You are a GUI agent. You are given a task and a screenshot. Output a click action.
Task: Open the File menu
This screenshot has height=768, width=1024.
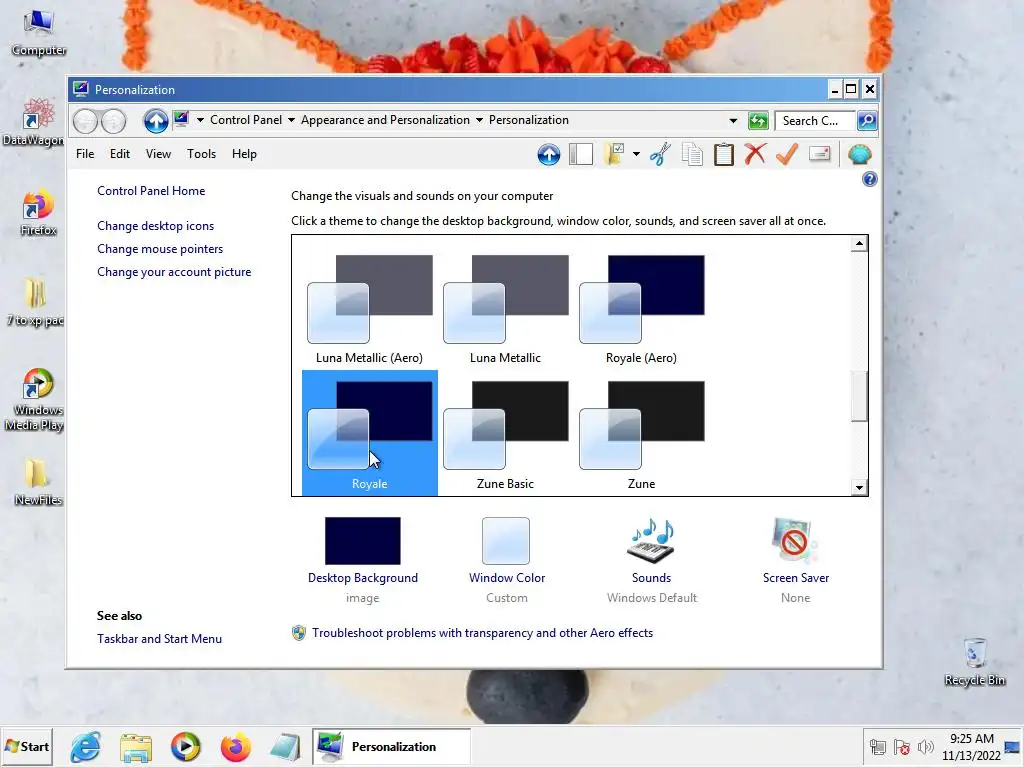pos(85,154)
